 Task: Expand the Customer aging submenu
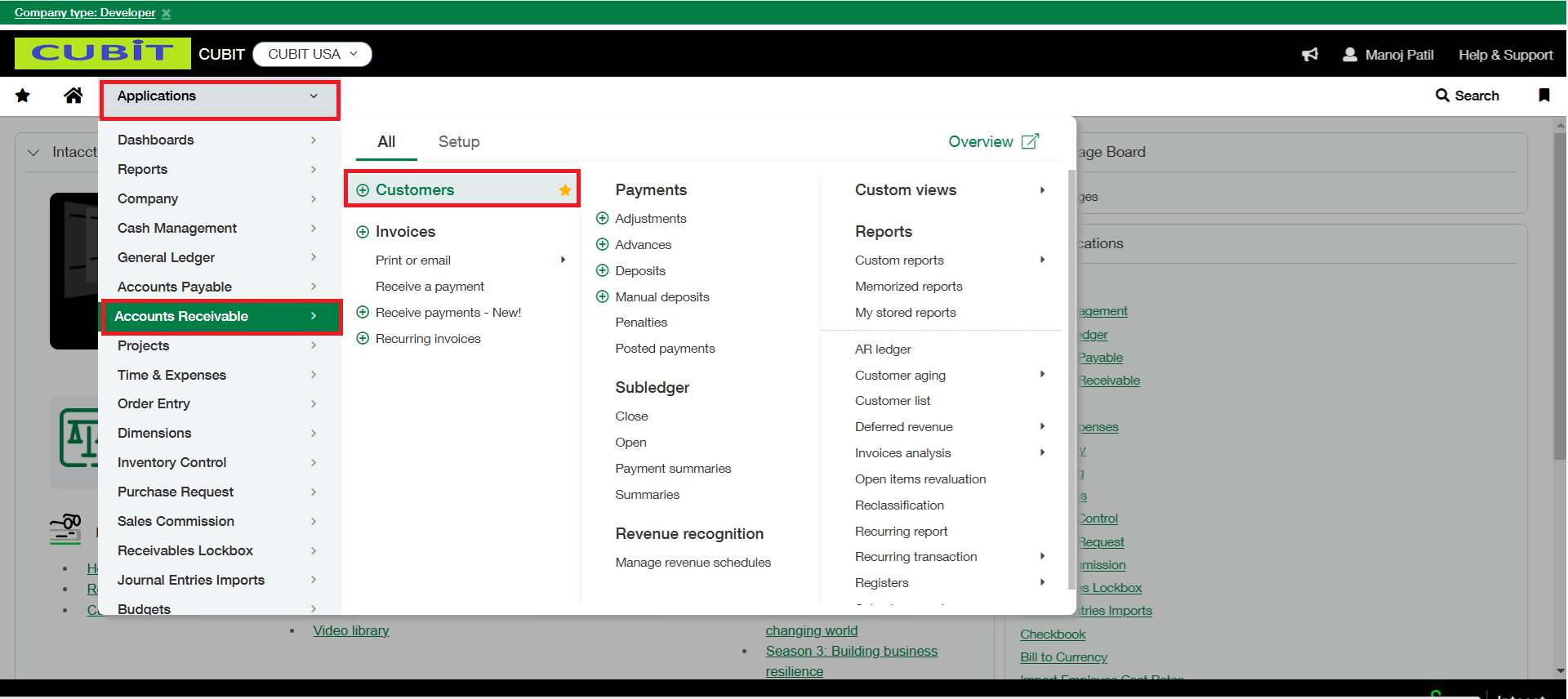coord(1042,375)
